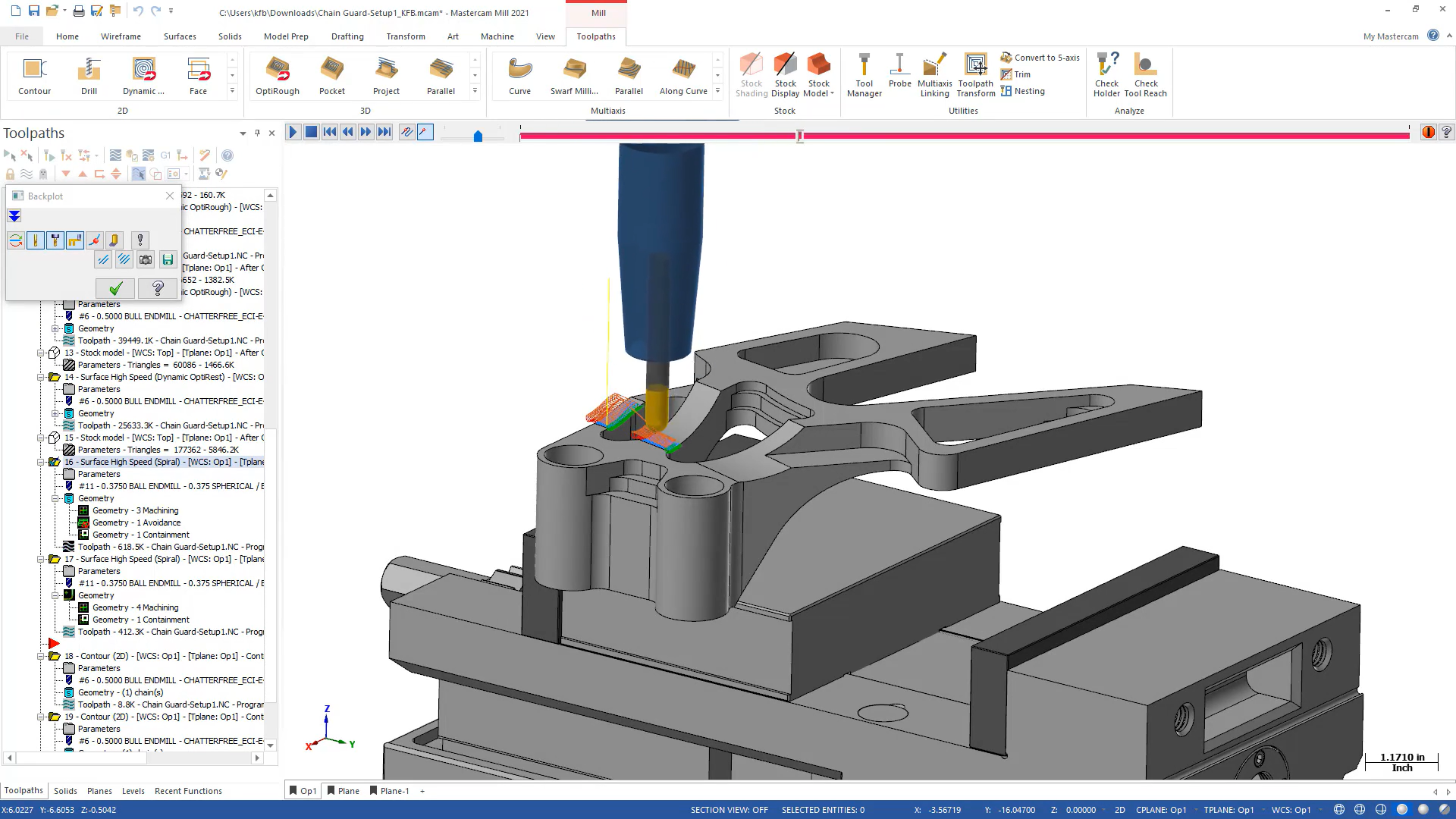
Task: Adjust the backplot run speed slider
Action: [478, 136]
